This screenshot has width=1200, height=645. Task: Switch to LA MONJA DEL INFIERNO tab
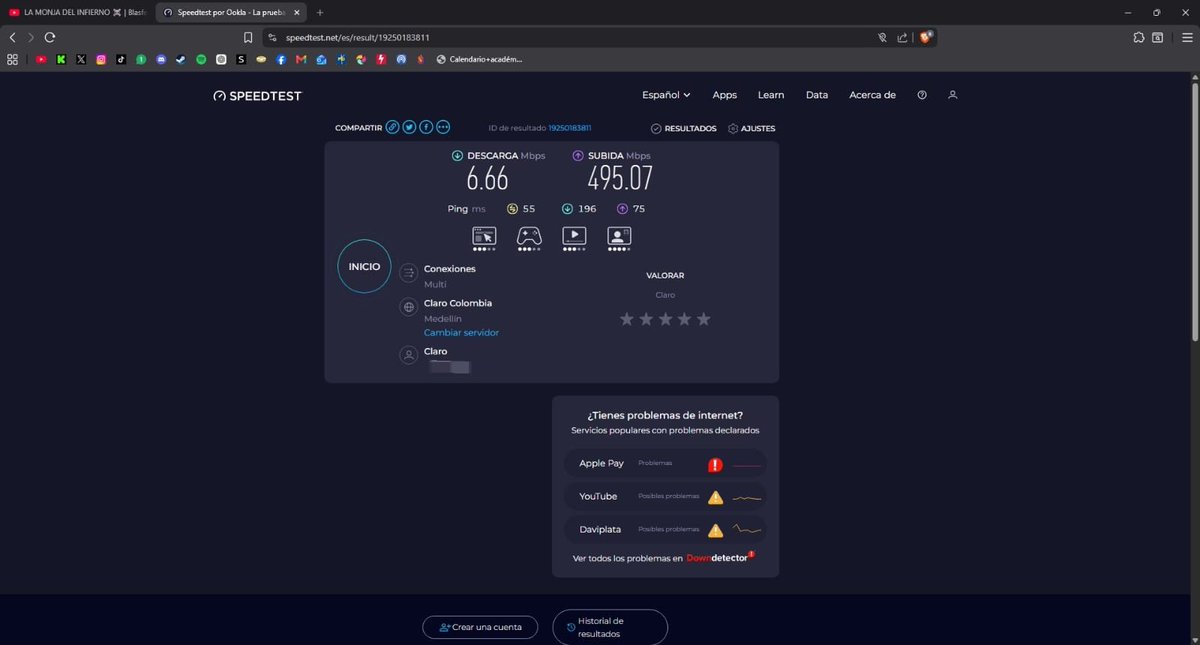click(77, 12)
